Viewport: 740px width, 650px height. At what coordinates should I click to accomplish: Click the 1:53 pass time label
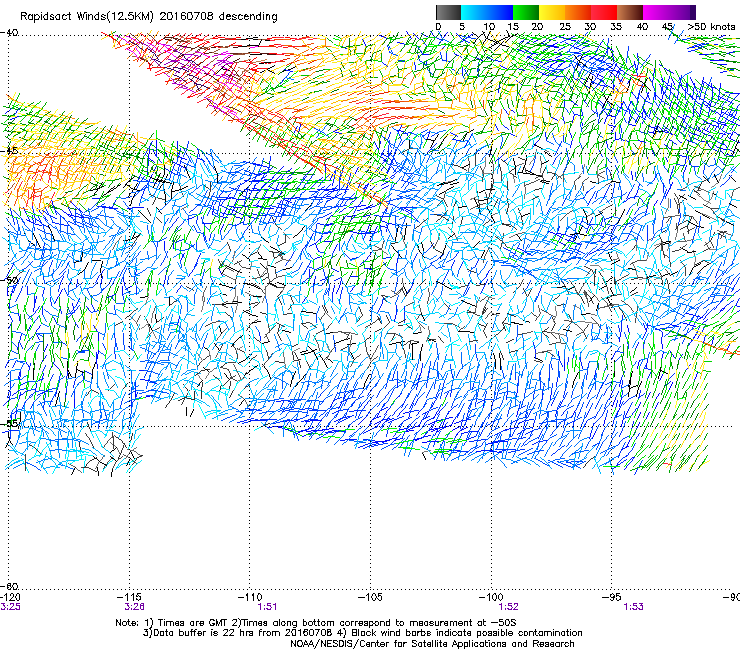633,607
